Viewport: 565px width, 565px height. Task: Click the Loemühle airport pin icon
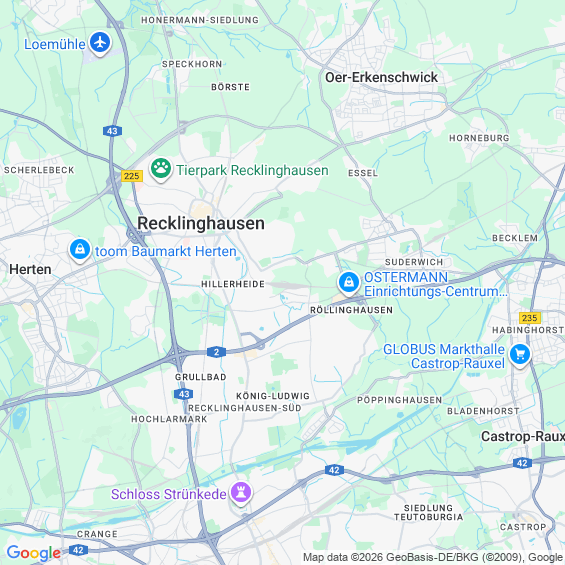[100, 43]
